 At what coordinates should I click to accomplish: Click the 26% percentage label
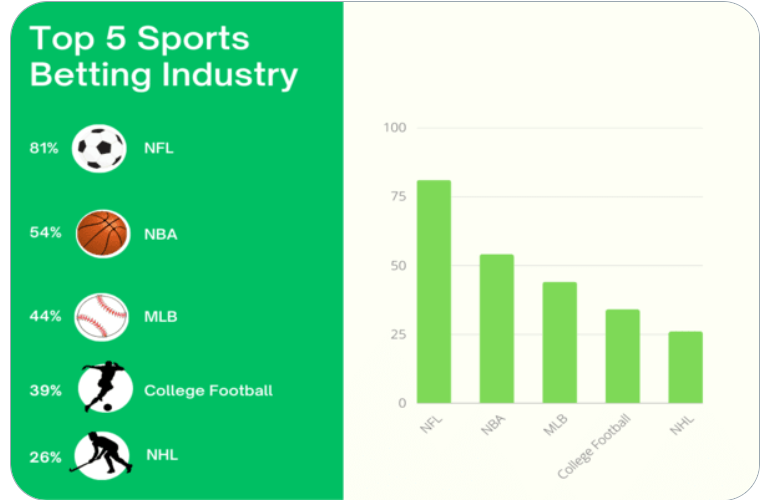point(45,457)
